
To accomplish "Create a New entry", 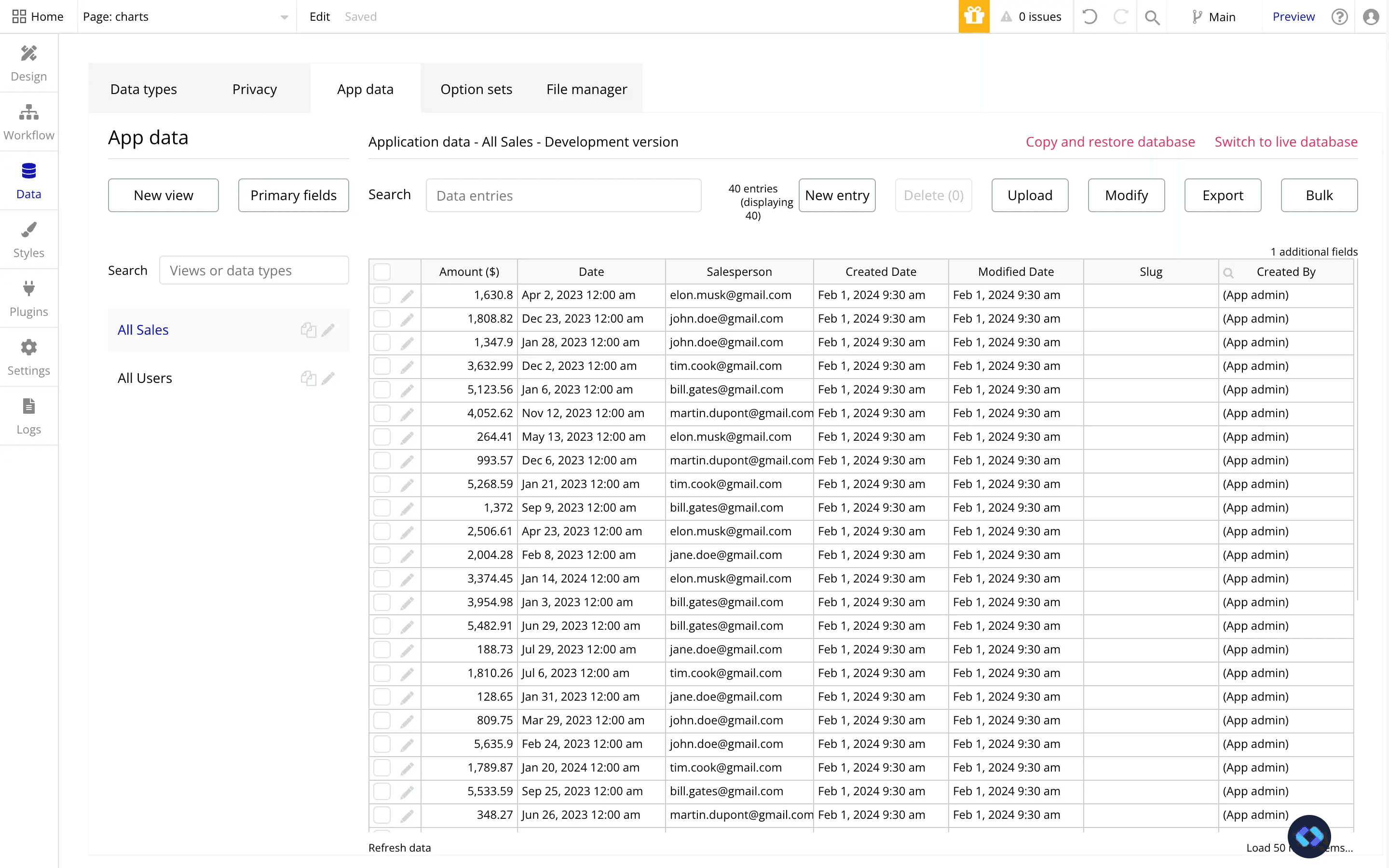I will coord(836,195).
